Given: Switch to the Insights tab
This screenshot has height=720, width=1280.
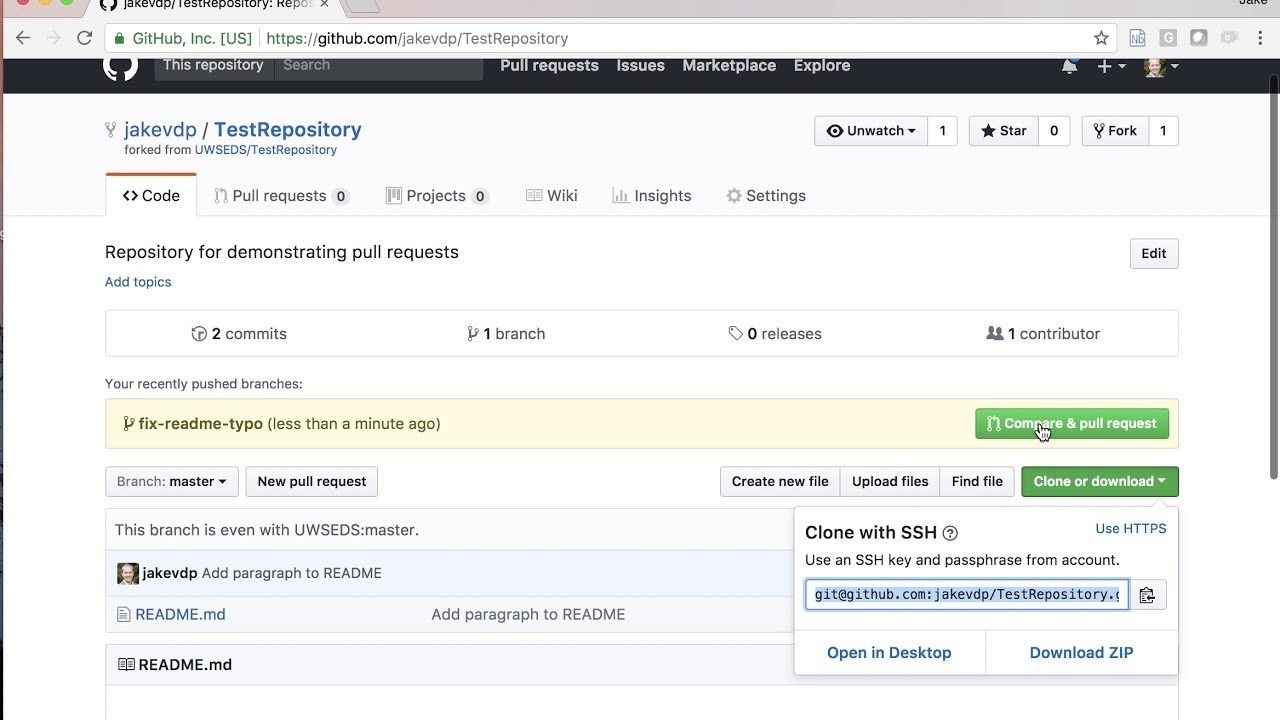Looking at the screenshot, I should (651, 196).
